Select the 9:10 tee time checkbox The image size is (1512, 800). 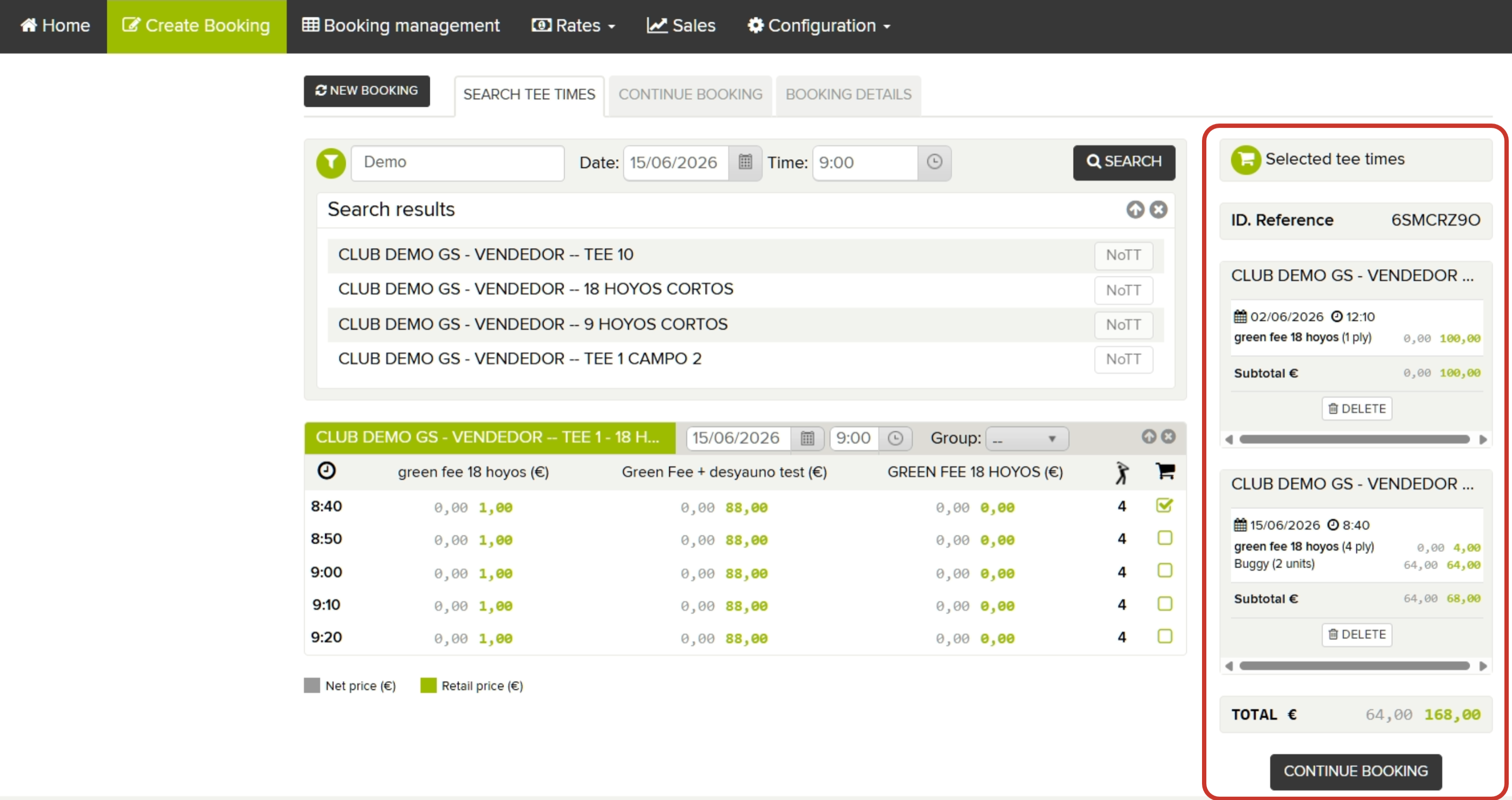(x=1165, y=603)
